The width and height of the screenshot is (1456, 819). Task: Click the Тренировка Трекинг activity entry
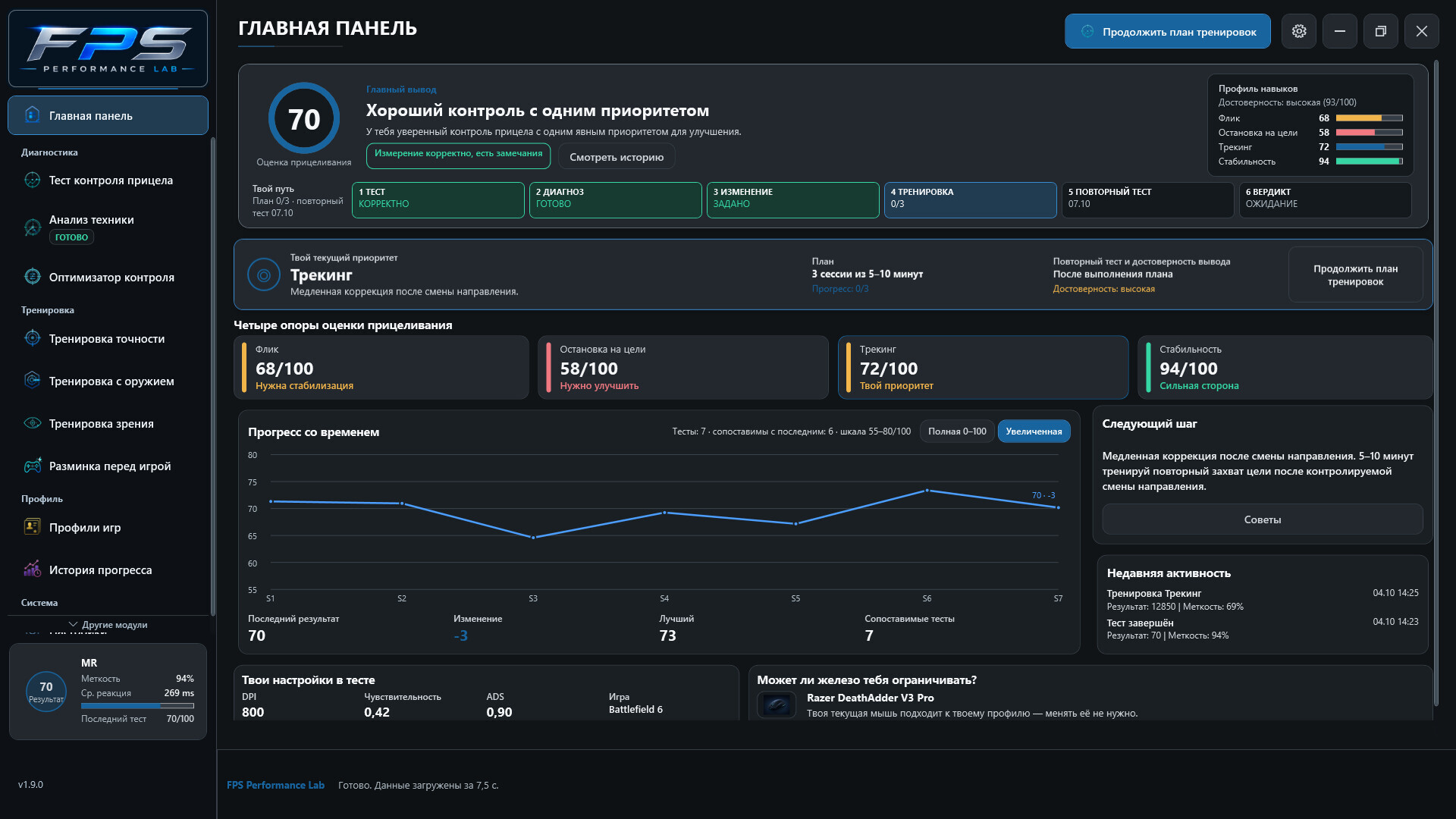(1262, 600)
